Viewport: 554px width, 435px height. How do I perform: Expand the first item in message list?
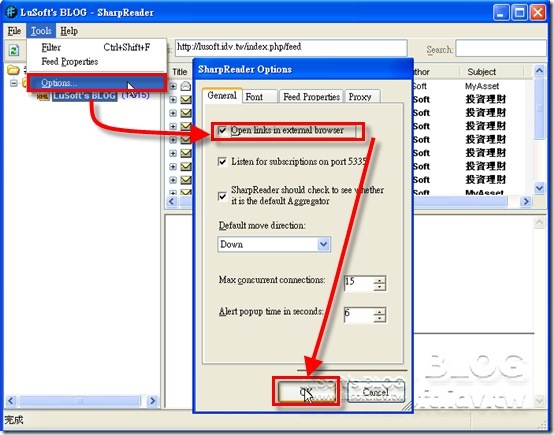[x=173, y=86]
